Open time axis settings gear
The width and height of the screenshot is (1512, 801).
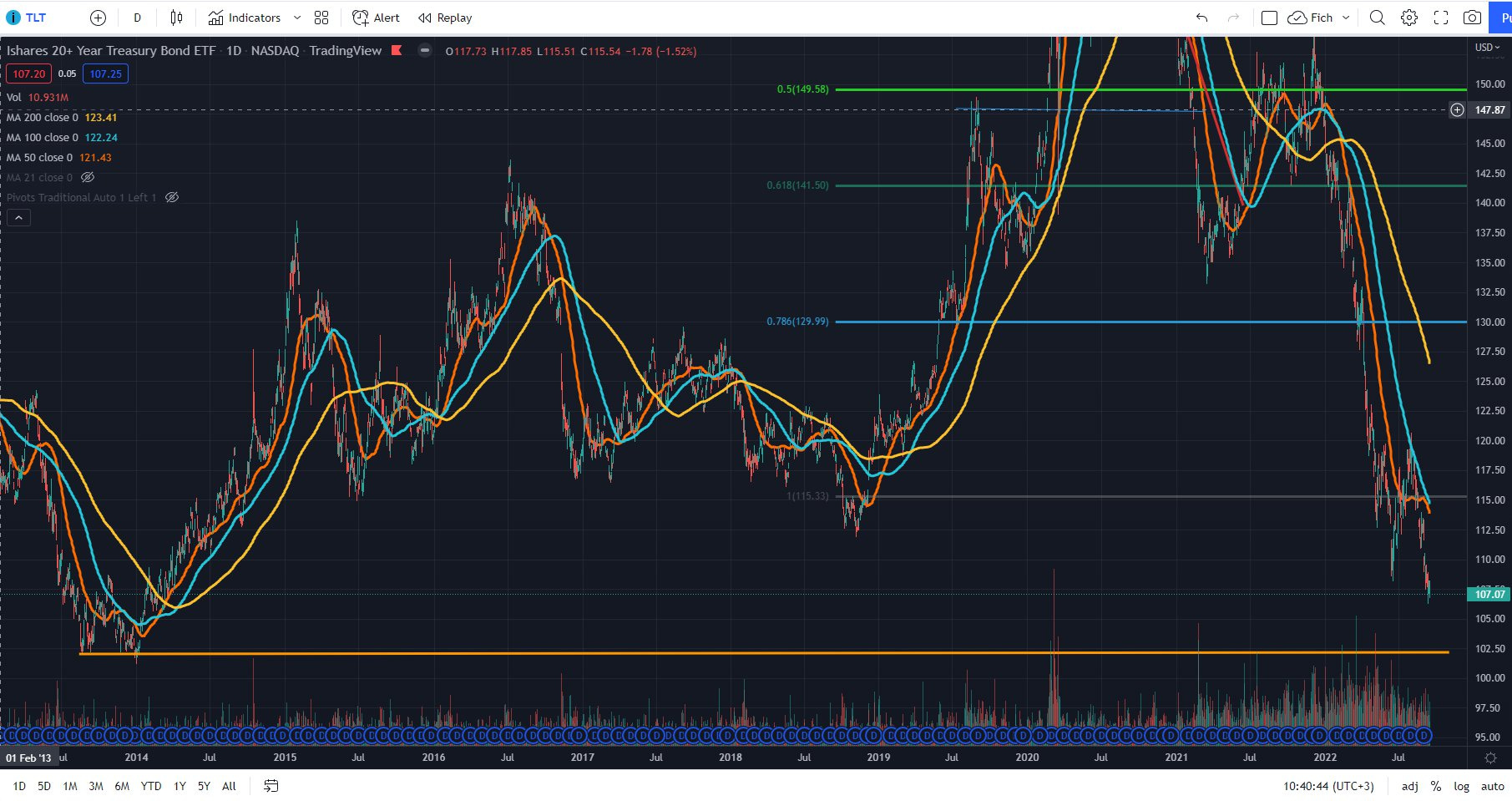1490,758
